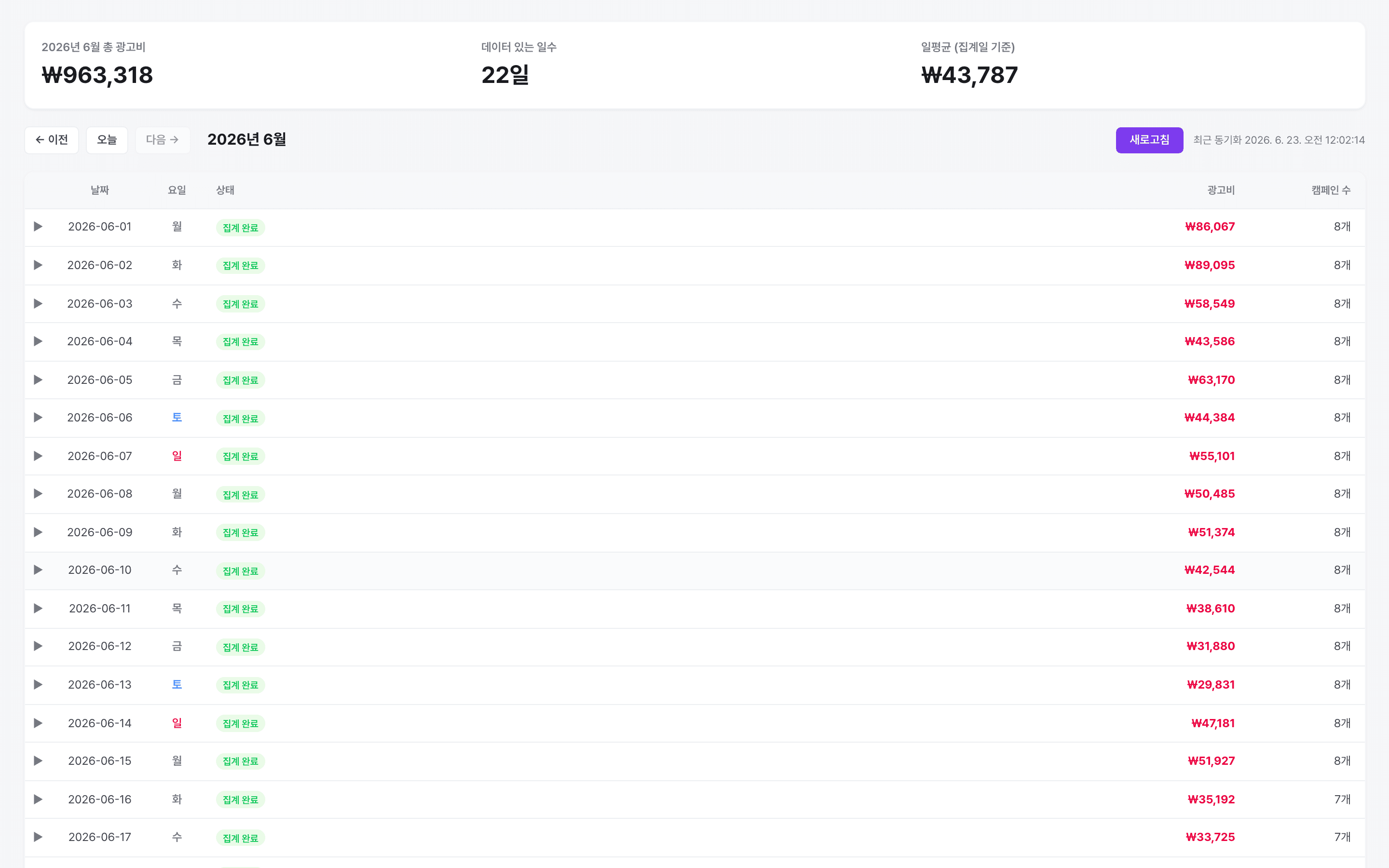Expand the 2026-06-08 row triangle
Viewport: 1389px width, 868px height.
click(x=38, y=494)
